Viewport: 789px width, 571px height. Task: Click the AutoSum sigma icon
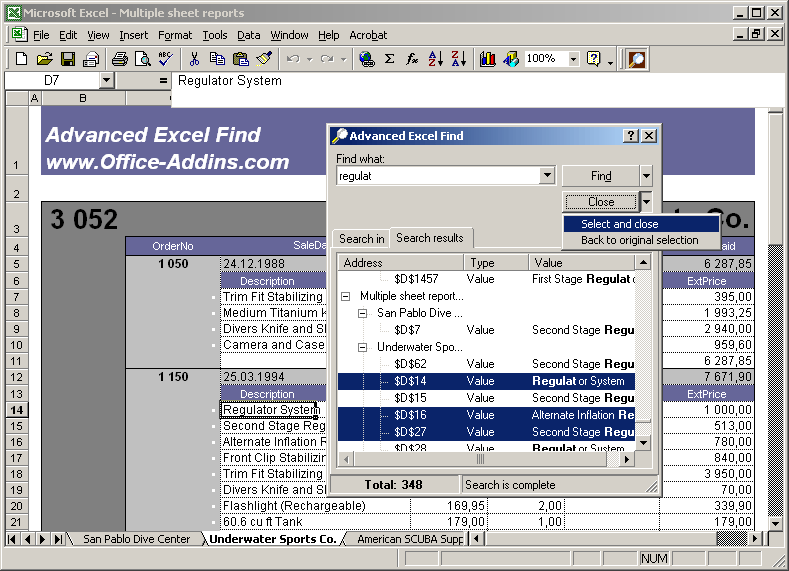point(389,59)
